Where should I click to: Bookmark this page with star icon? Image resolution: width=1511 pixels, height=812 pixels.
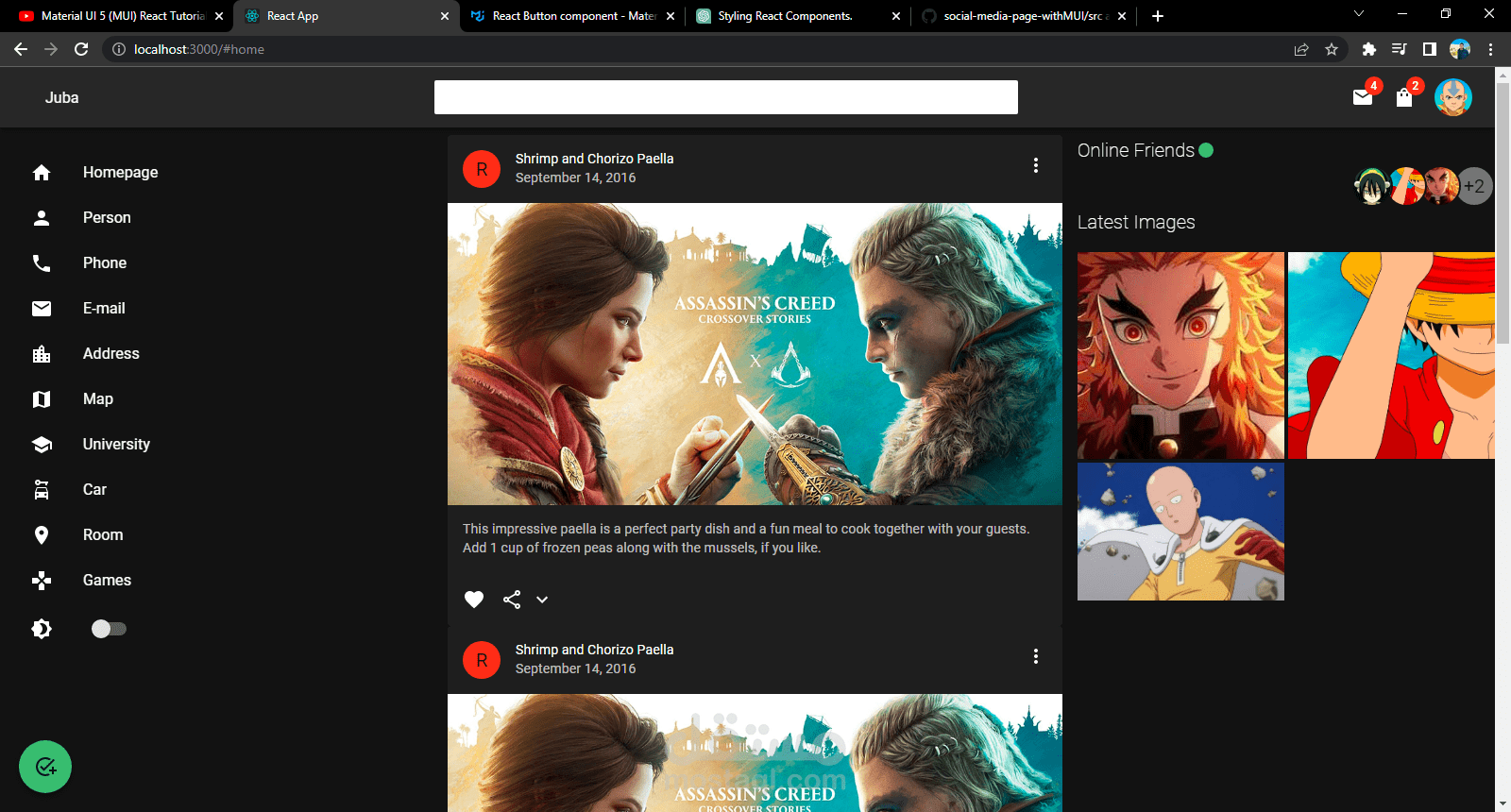[1332, 49]
